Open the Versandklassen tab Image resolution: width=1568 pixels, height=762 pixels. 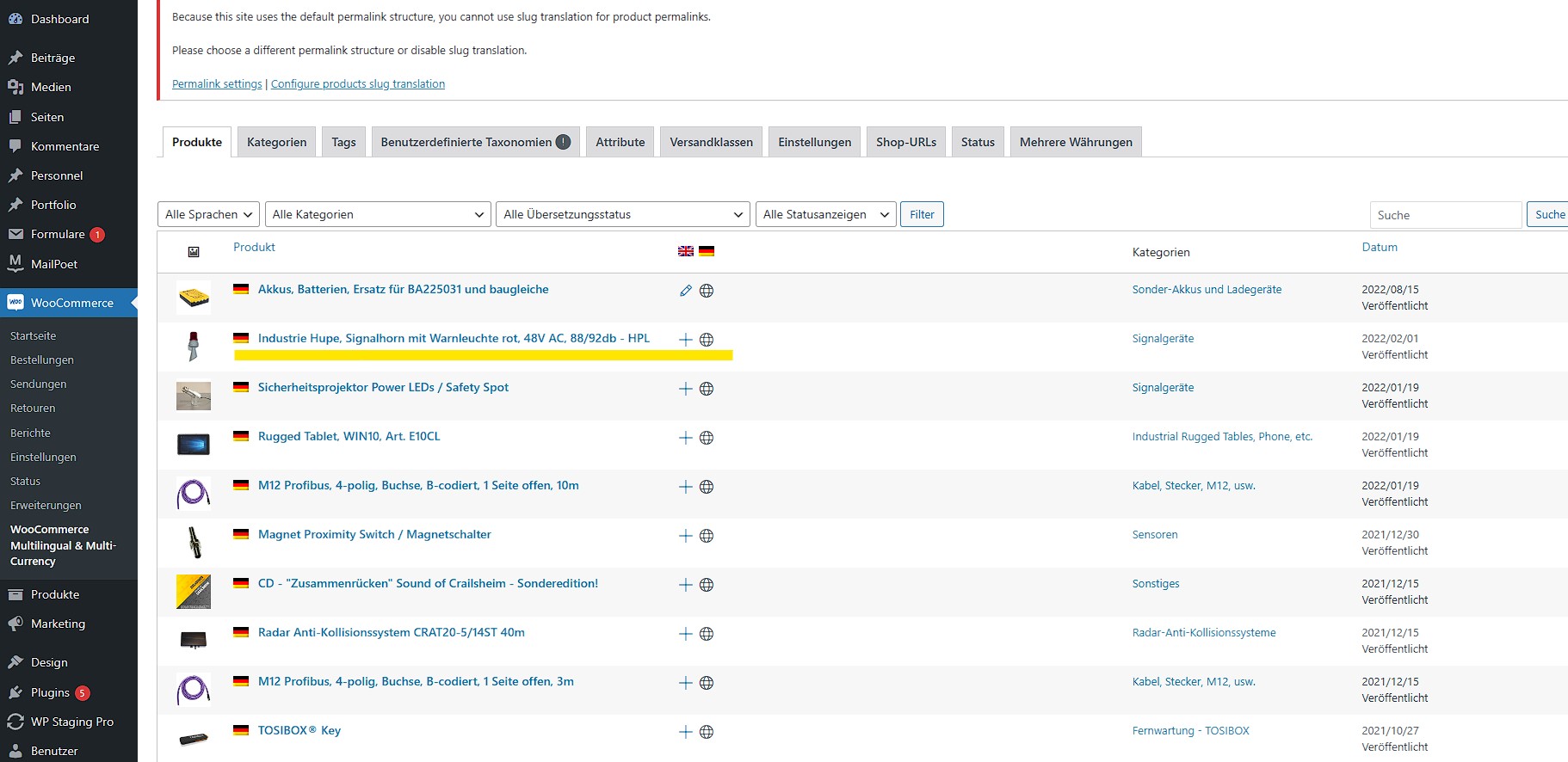(x=711, y=142)
